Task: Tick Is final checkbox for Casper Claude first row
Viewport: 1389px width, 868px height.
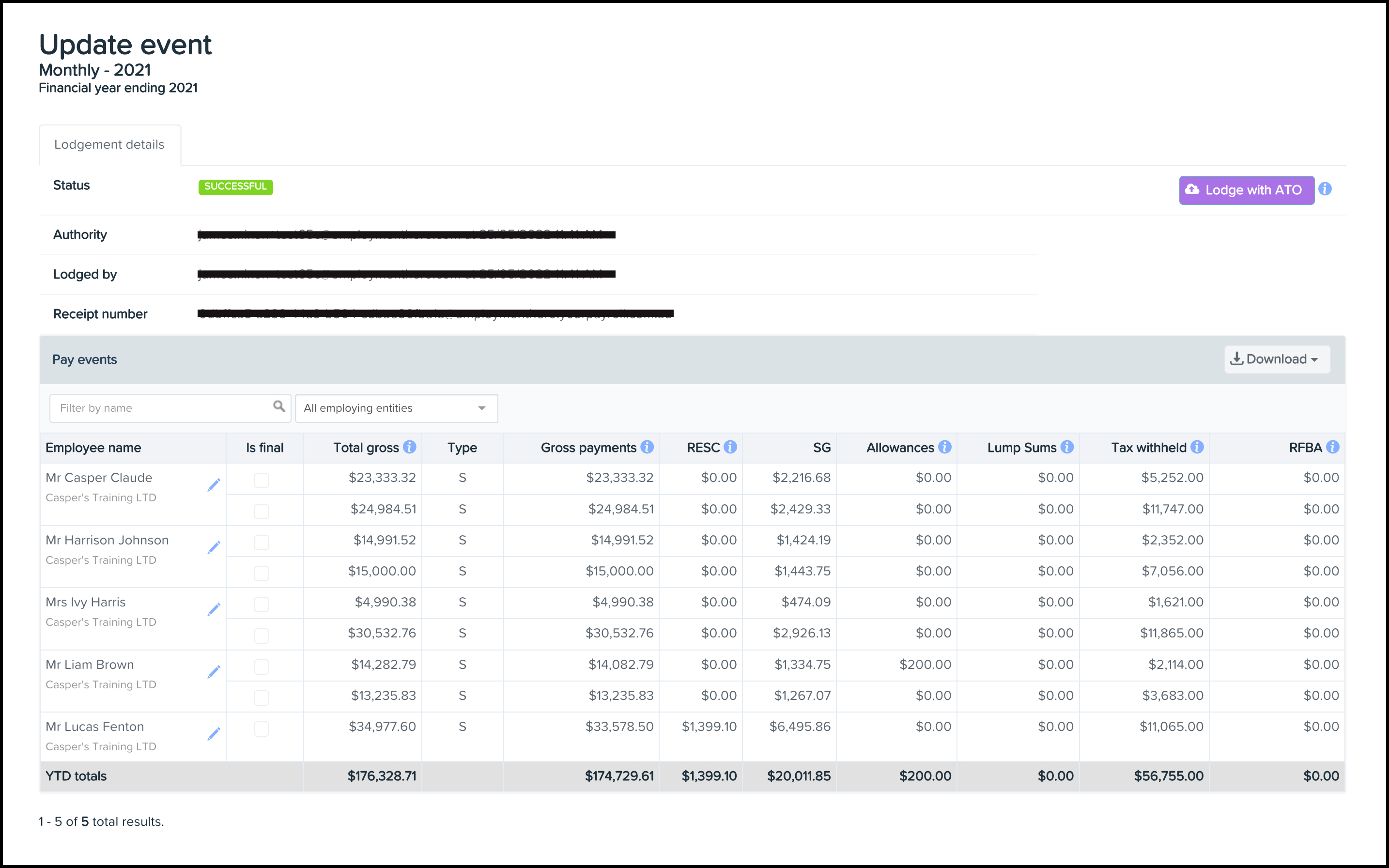Action: [261, 480]
